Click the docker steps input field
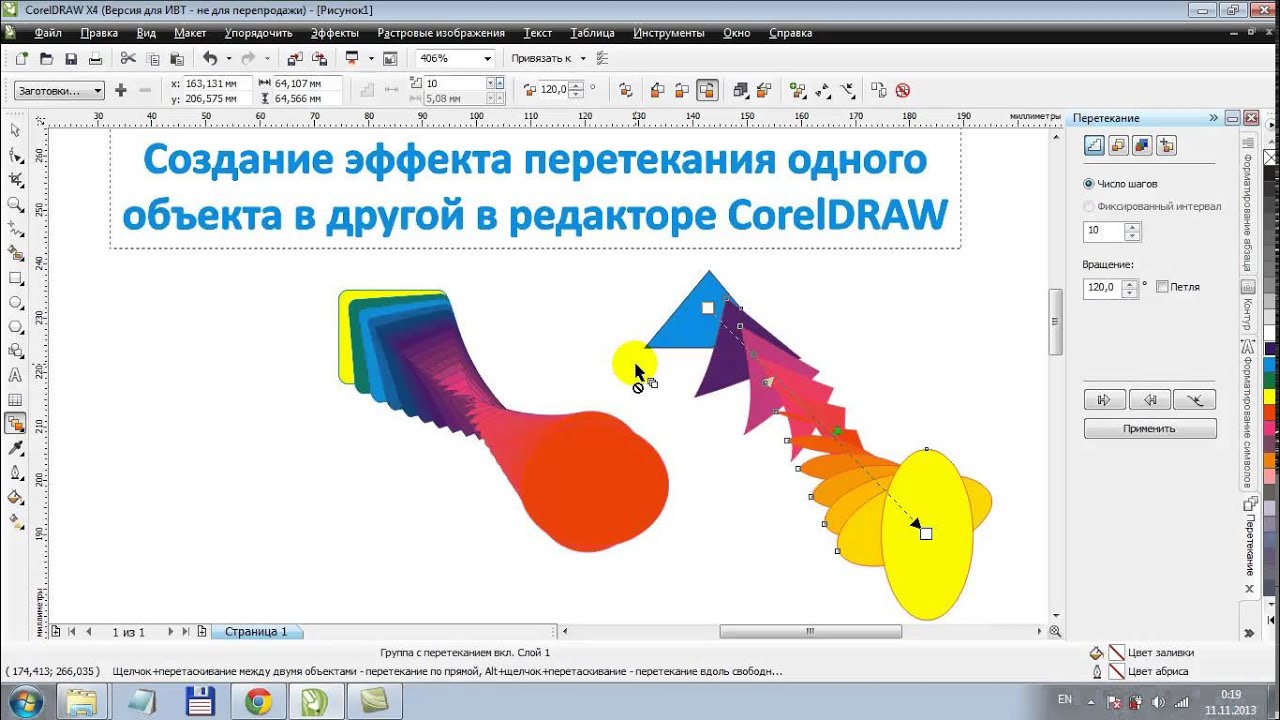The image size is (1280, 720). (x=1104, y=231)
